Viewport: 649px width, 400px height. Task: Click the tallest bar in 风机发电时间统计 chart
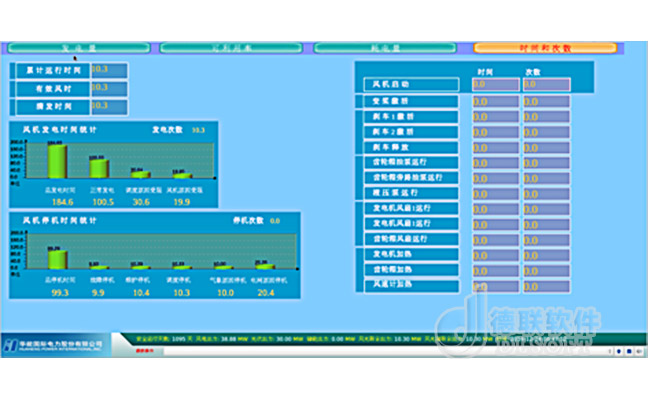pyautogui.click(x=58, y=160)
